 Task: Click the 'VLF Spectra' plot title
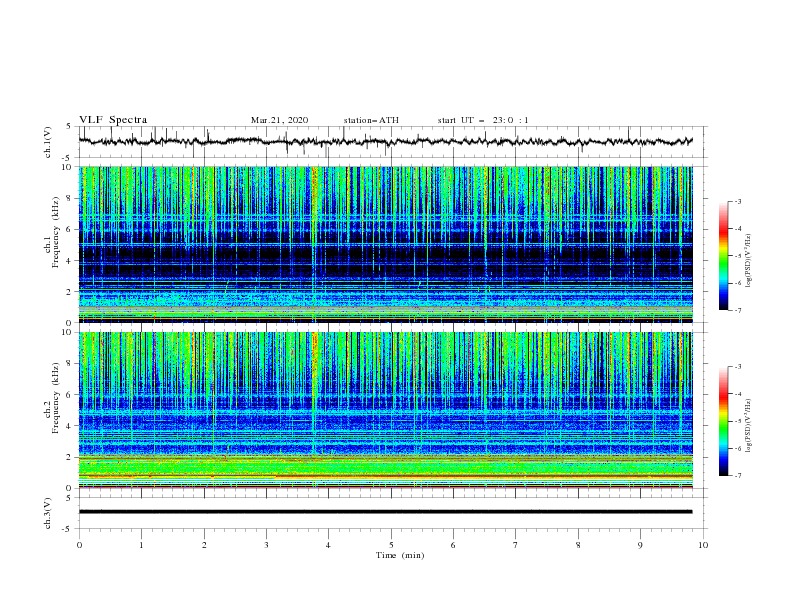click(113, 120)
